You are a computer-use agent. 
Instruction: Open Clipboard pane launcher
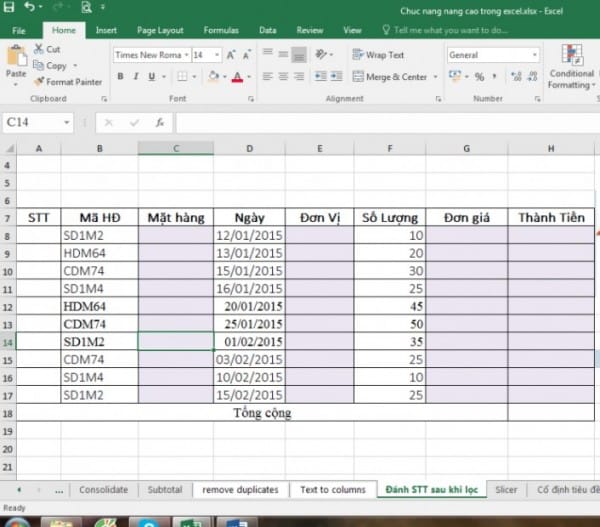click(x=104, y=99)
